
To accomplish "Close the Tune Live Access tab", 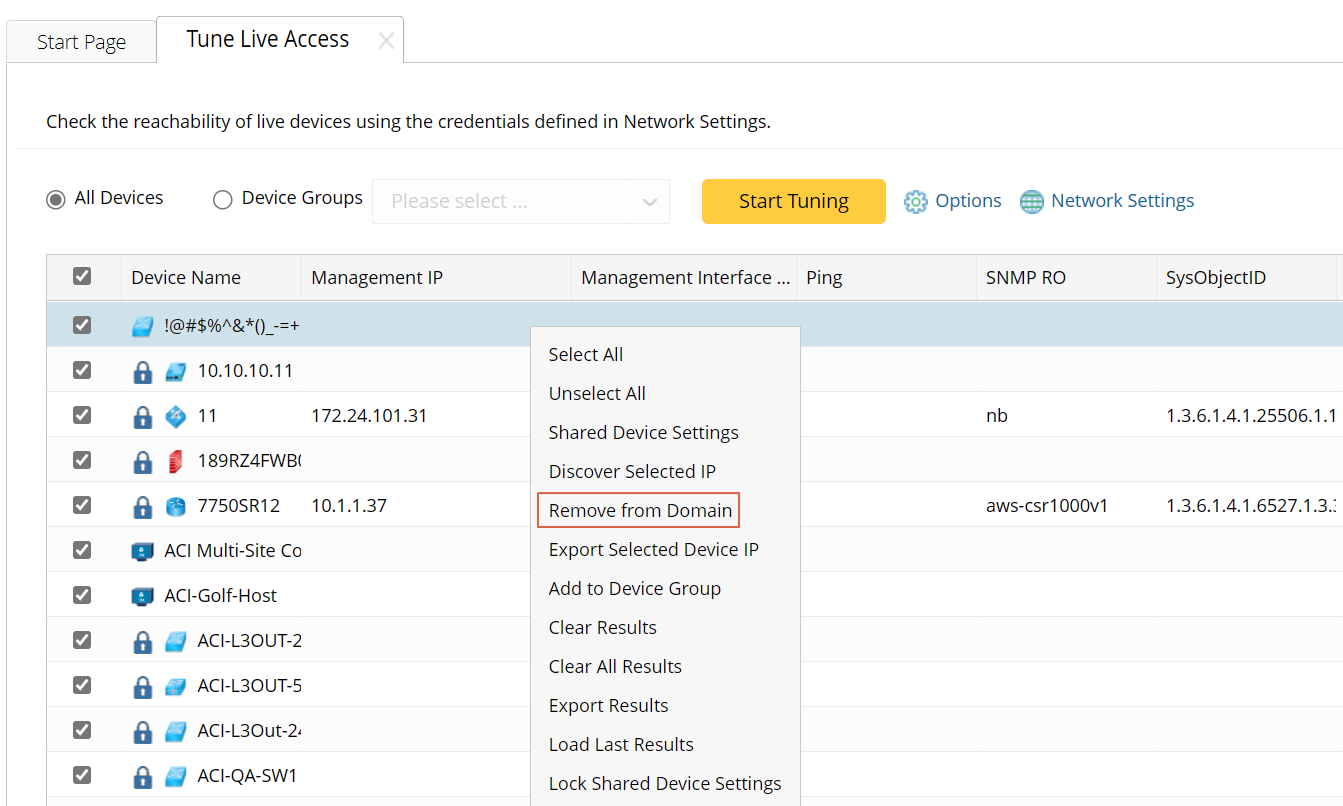I will click(386, 41).
